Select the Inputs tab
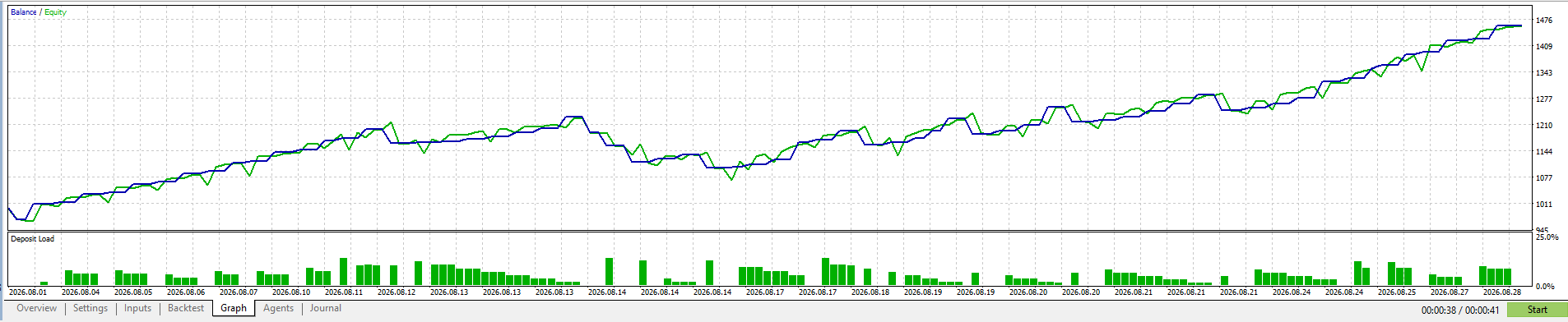 pyautogui.click(x=138, y=308)
